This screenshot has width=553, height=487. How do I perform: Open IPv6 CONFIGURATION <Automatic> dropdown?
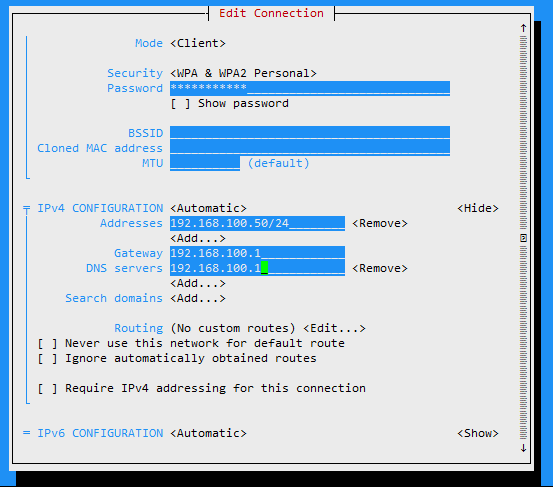208,433
